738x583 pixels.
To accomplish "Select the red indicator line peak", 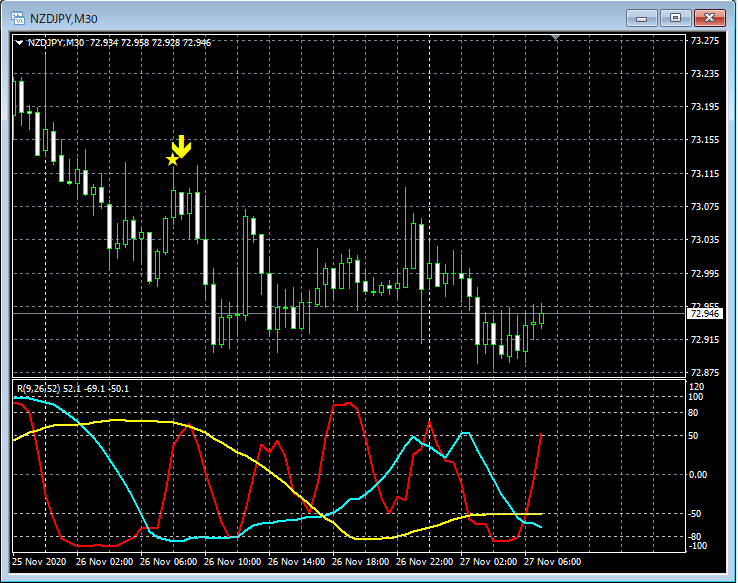I will (x=345, y=404).
